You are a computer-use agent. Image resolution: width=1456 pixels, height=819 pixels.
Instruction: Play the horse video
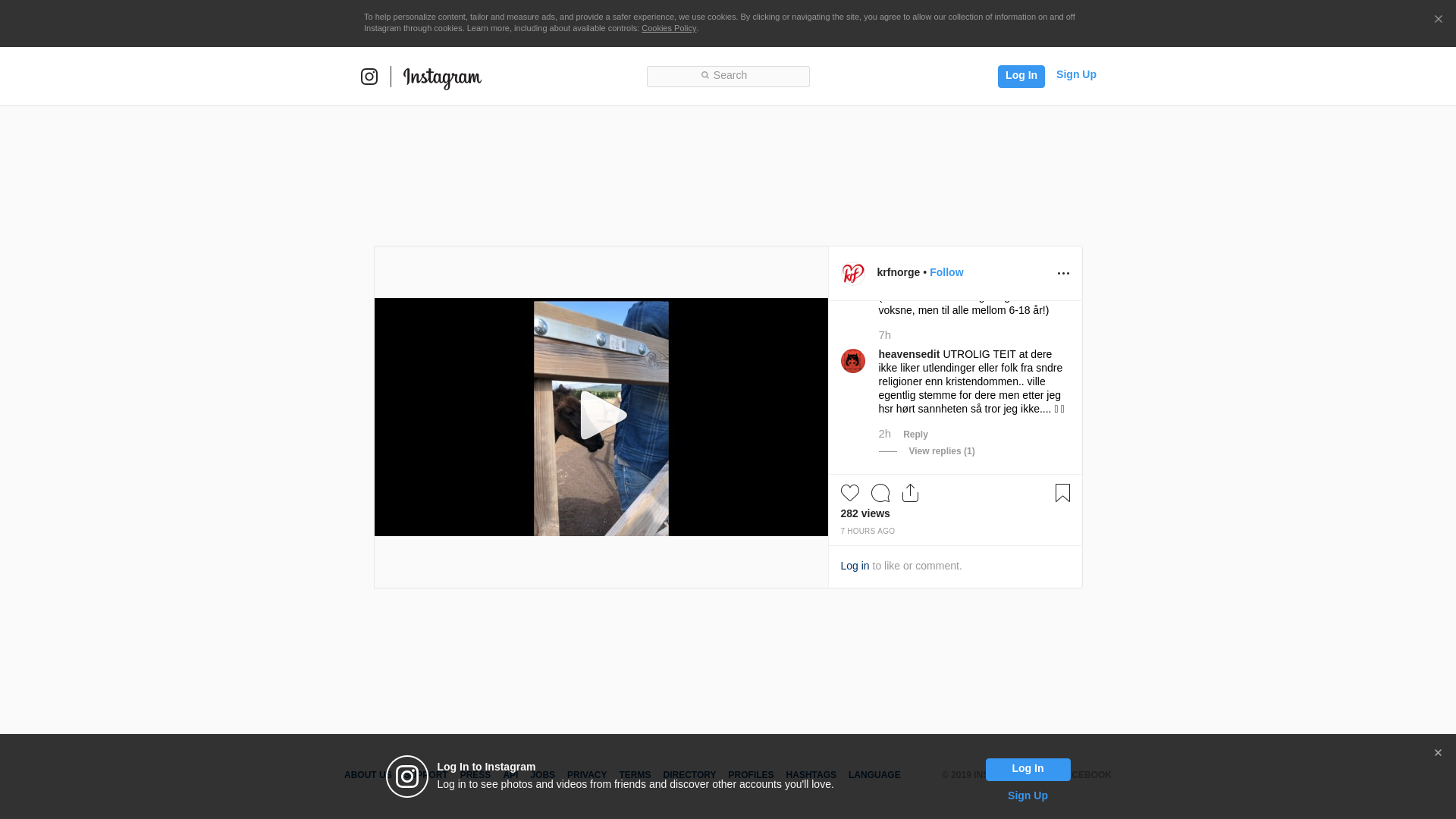[603, 416]
